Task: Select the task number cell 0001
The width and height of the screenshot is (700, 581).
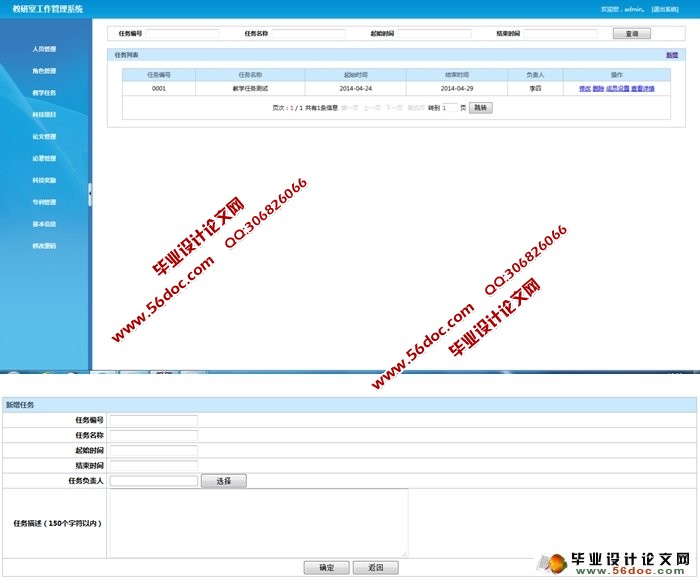Action: pos(159,88)
